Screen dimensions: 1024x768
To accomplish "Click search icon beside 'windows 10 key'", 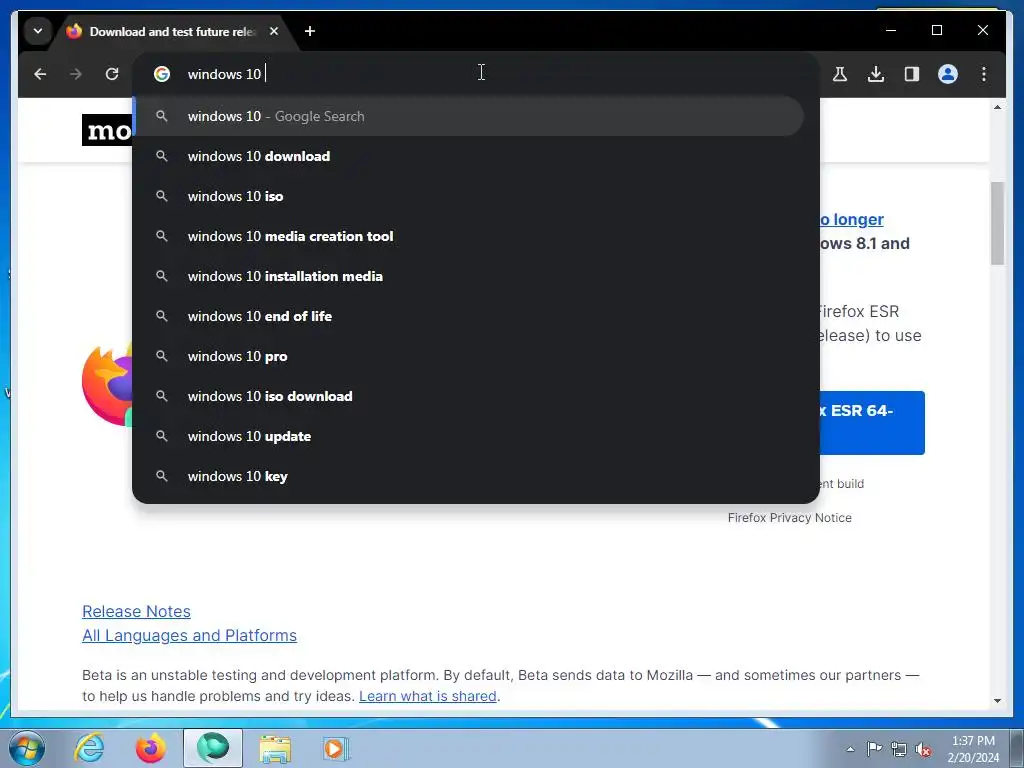I will click(162, 476).
